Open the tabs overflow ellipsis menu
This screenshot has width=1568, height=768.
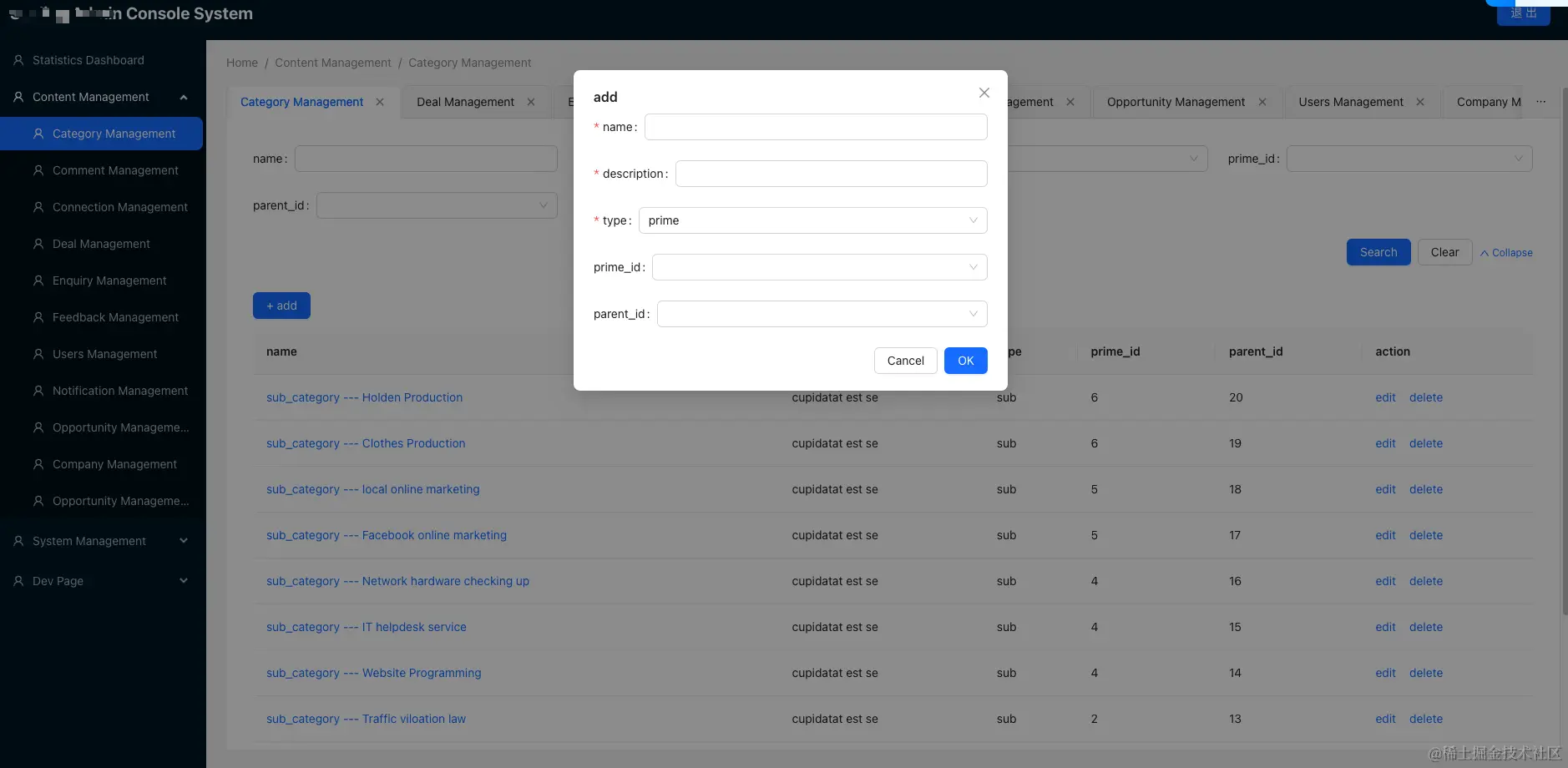pos(1541,102)
